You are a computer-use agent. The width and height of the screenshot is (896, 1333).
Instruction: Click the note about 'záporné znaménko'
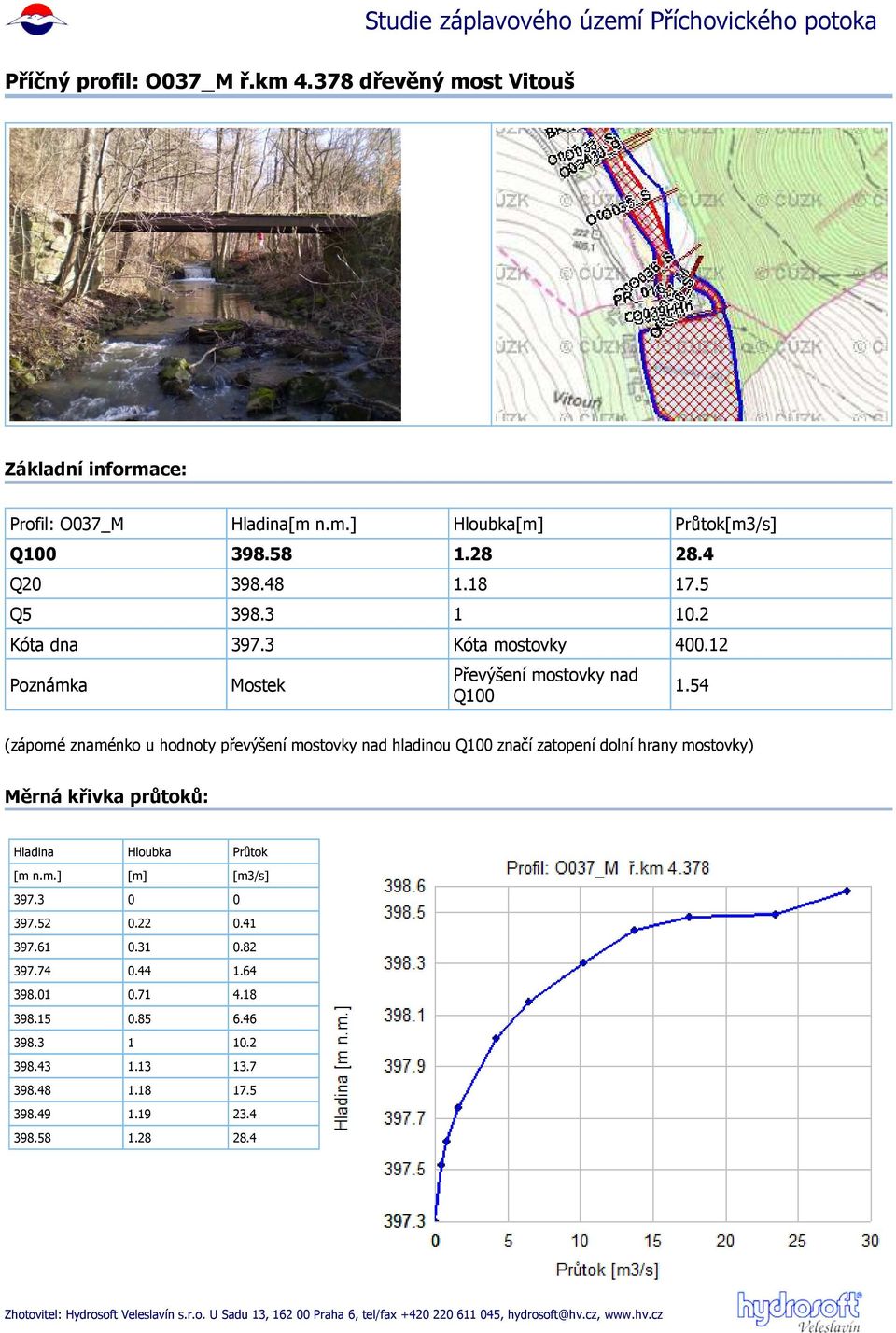point(379,745)
